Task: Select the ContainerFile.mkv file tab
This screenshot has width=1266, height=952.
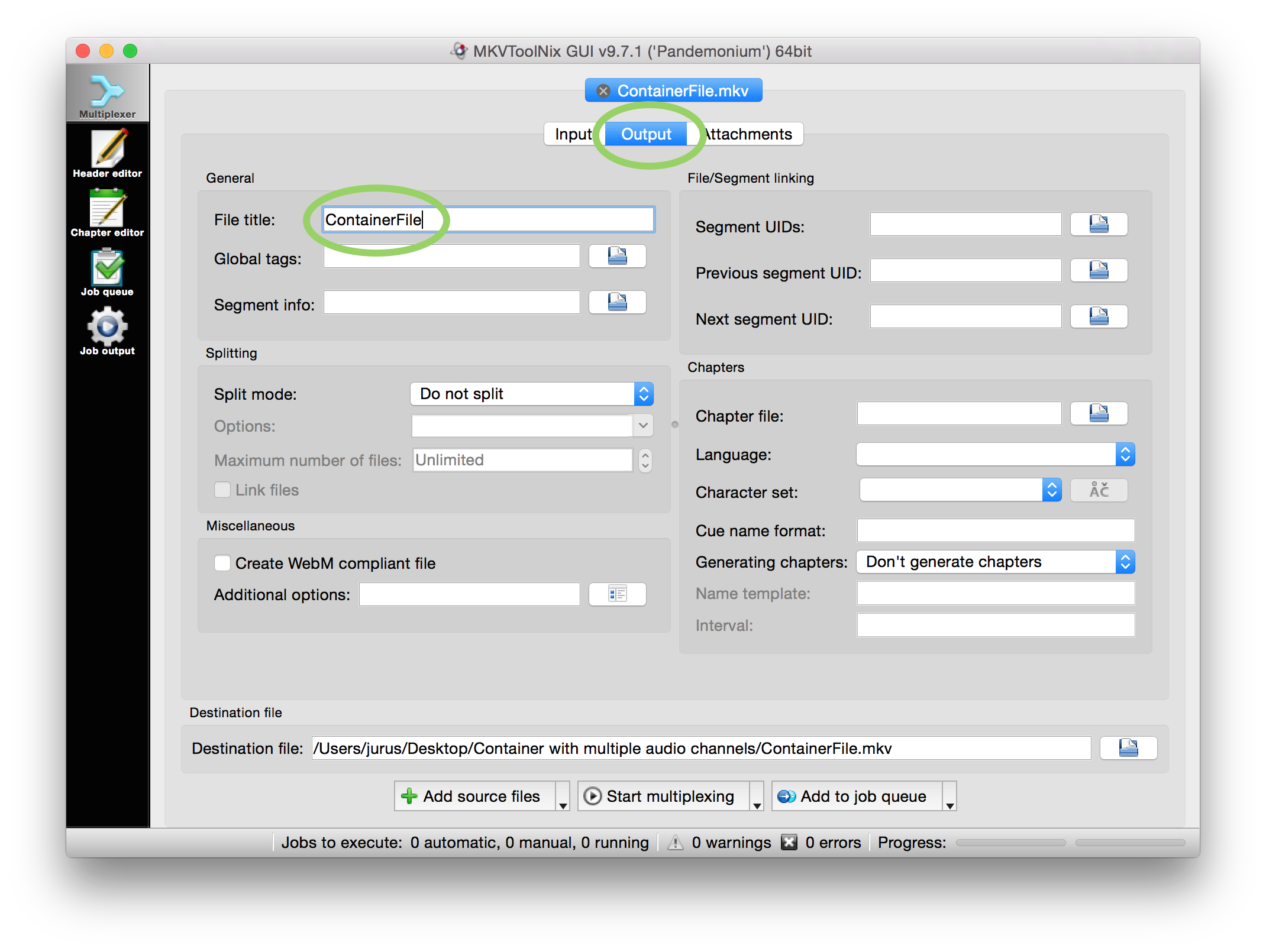Action: click(x=673, y=90)
